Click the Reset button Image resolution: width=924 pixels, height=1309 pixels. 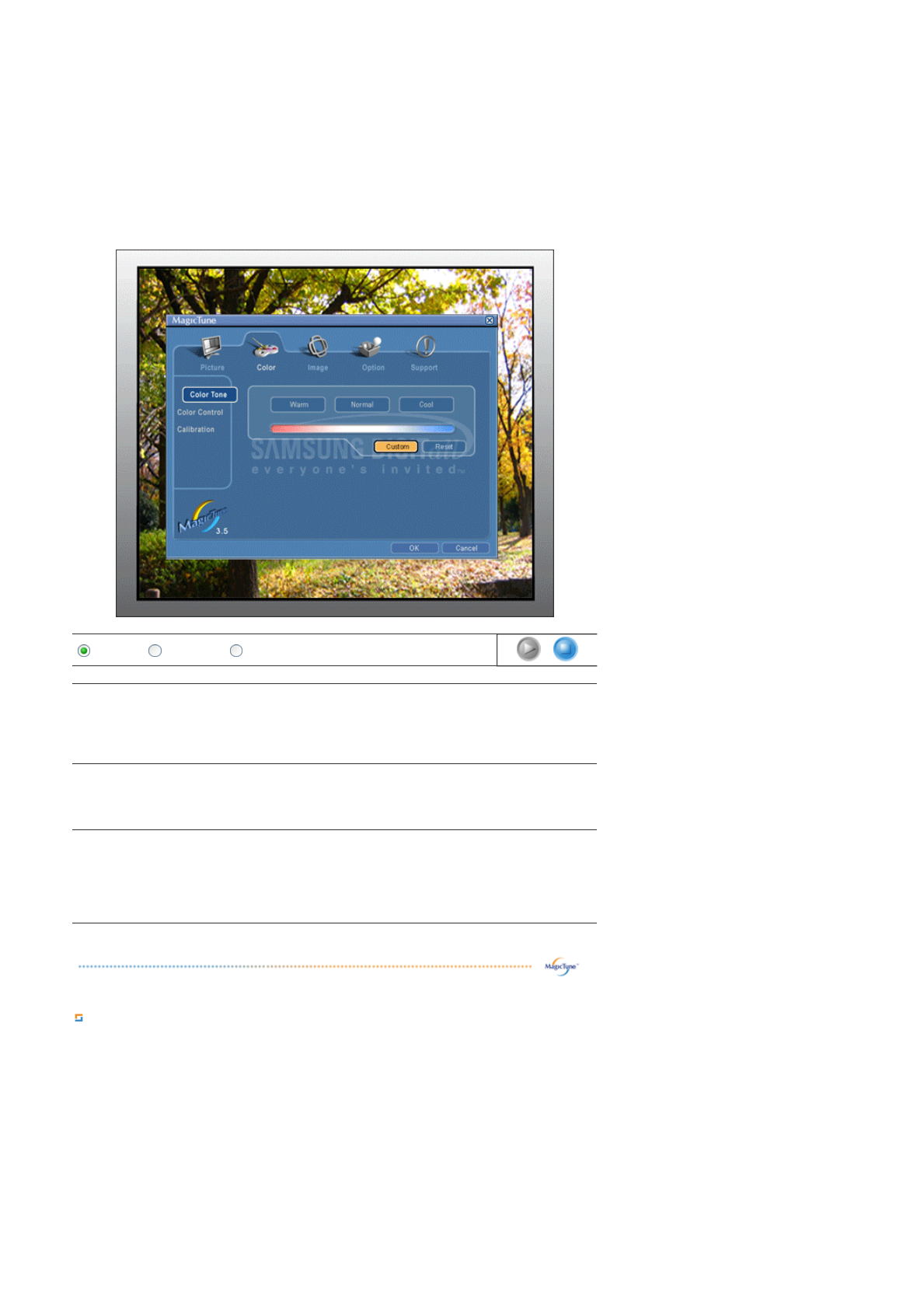coord(444,447)
